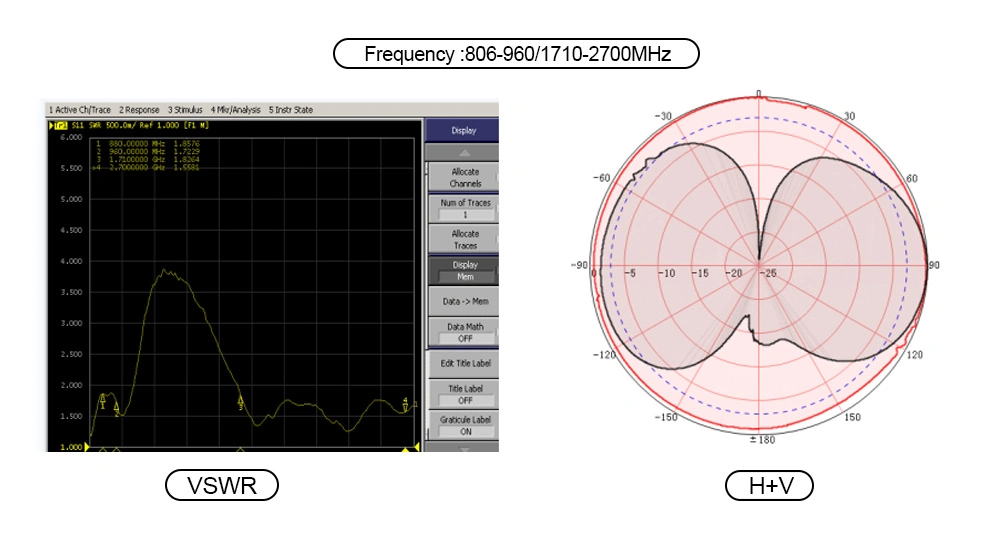1000x550 pixels.
Task: Click the marker 3 readout 1.7100000 GHz
Action: coord(148,160)
